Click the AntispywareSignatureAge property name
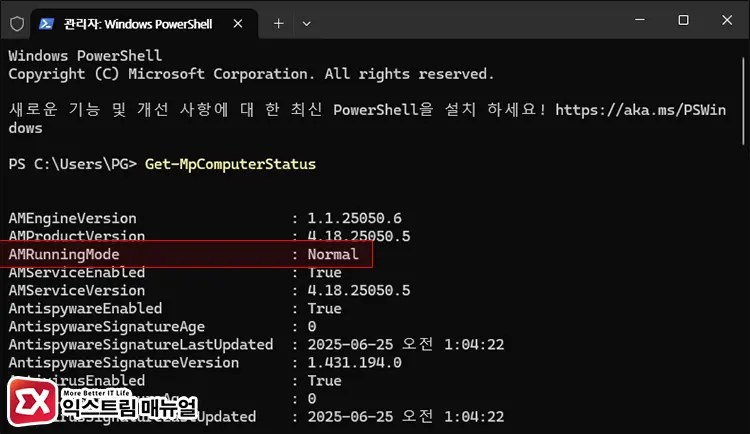Viewport: 750px width, 434px height. [x=107, y=327]
